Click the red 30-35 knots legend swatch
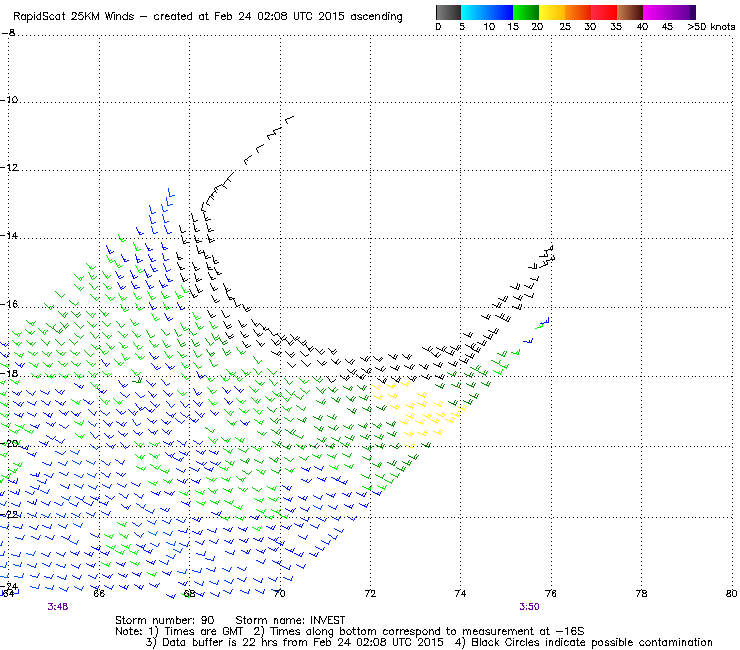740x650 pixels. 604,12
